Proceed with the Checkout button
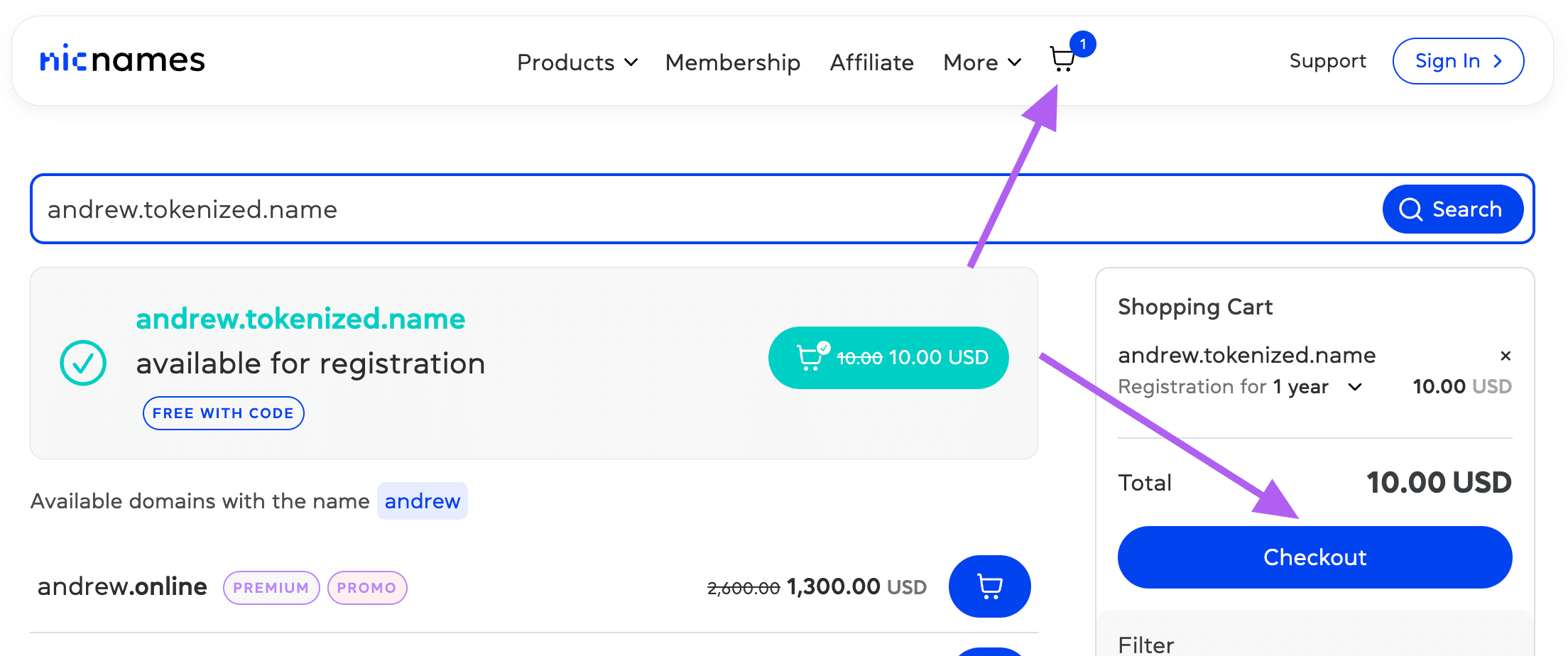The height and width of the screenshot is (656, 1568). pyautogui.click(x=1314, y=557)
